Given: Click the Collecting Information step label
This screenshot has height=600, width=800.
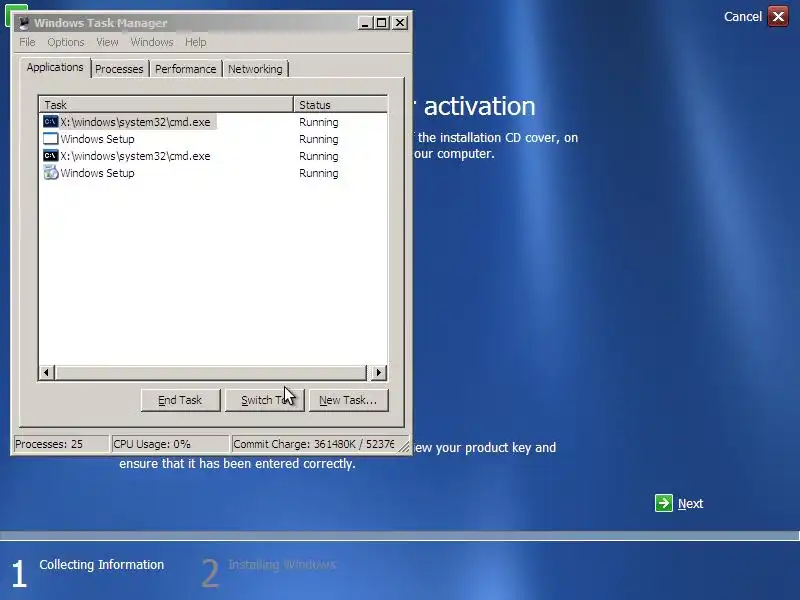Looking at the screenshot, I should click(102, 565).
